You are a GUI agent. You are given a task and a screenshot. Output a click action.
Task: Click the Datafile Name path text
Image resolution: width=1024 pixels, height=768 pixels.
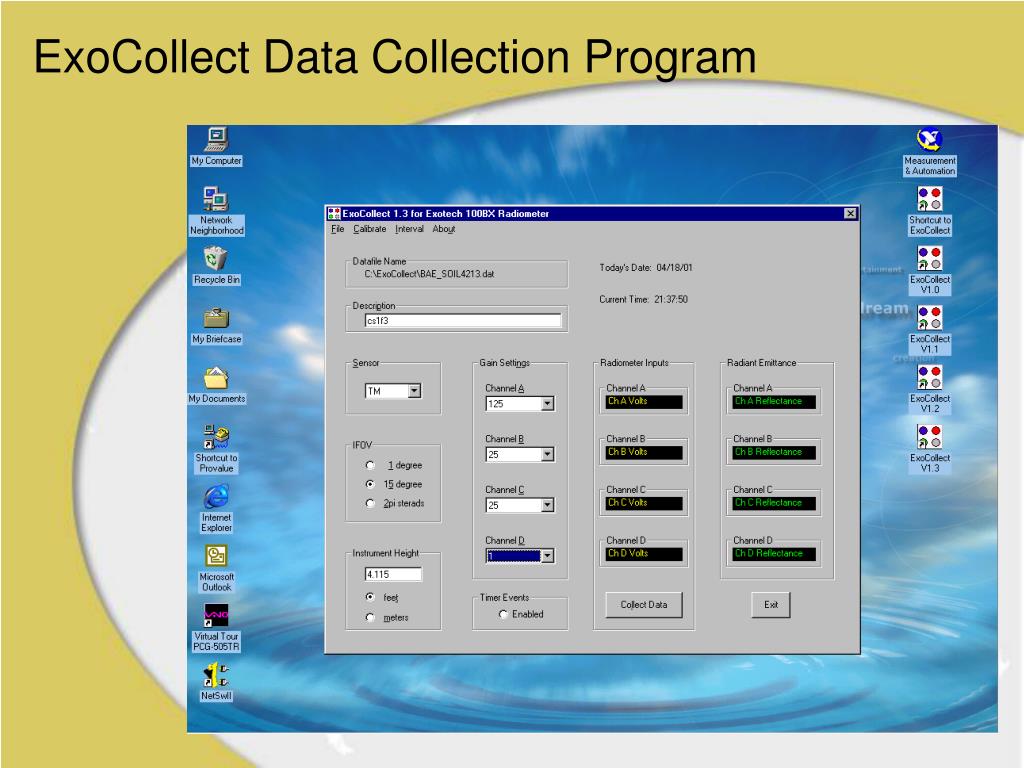tap(429, 274)
